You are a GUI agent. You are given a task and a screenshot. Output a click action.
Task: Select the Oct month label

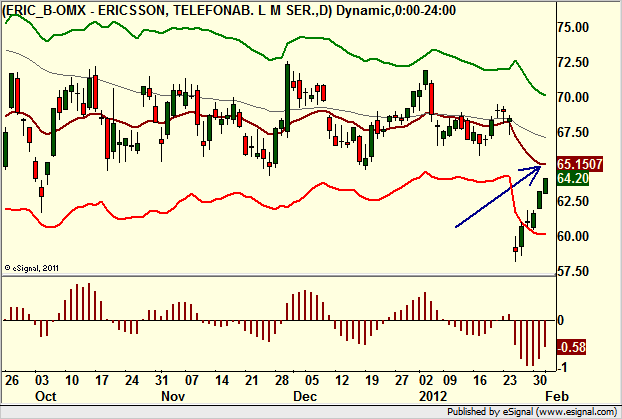[46, 396]
